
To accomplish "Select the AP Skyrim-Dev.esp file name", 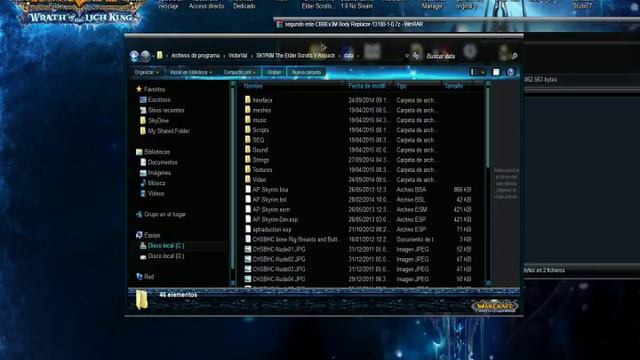I will 275,219.
